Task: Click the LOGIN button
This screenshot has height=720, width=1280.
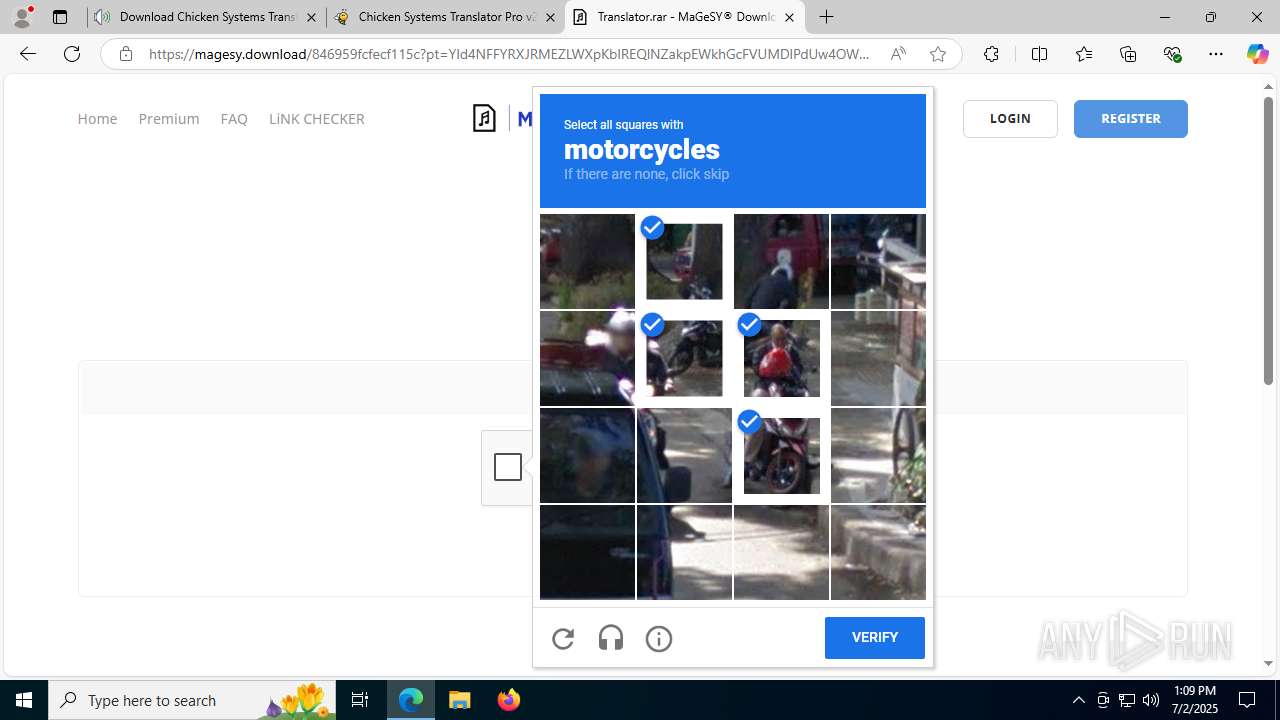Action: (1010, 119)
